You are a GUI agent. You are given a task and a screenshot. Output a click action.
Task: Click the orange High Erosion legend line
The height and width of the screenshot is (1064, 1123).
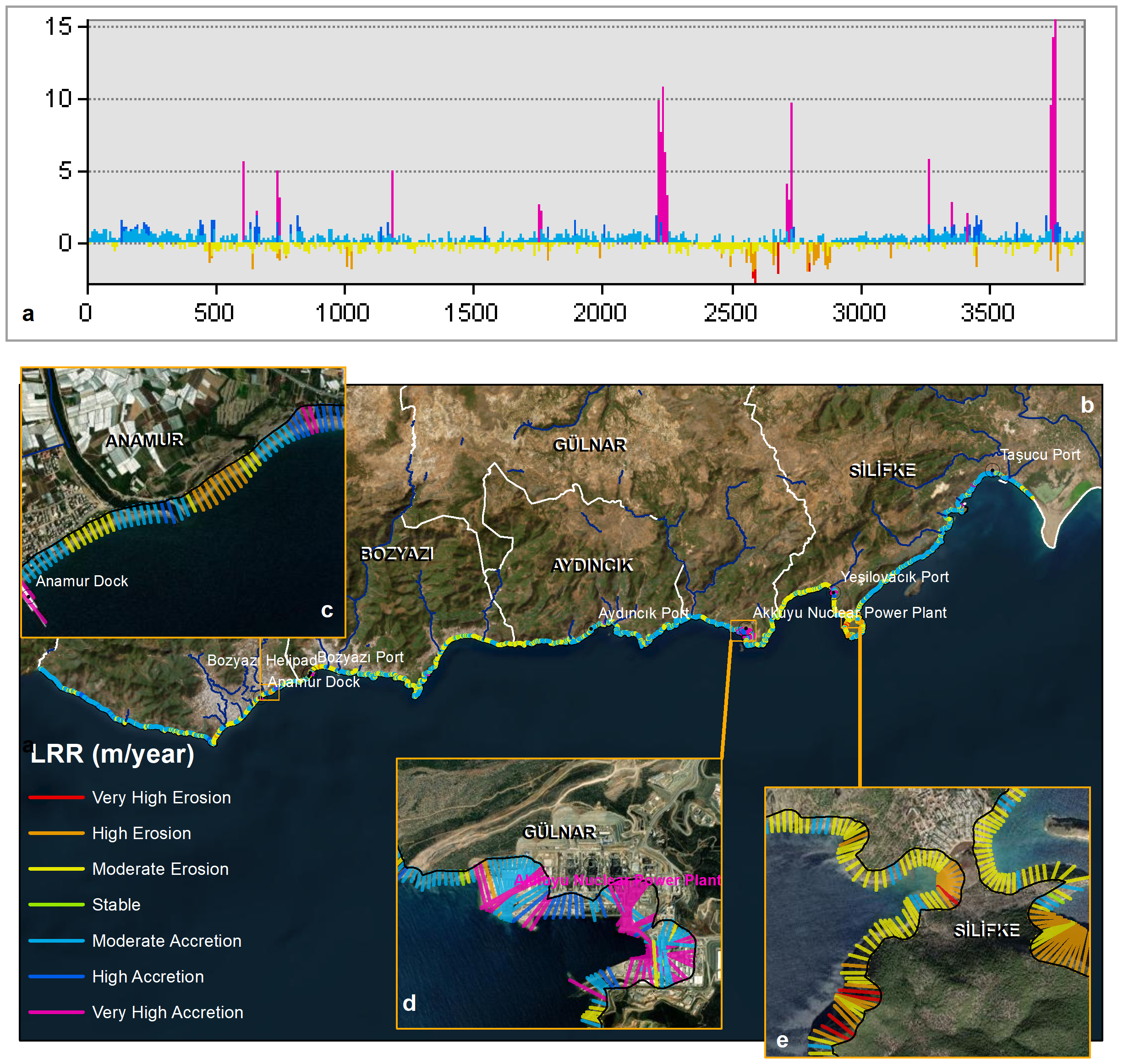pyautogui.click(x=56, y=833)
